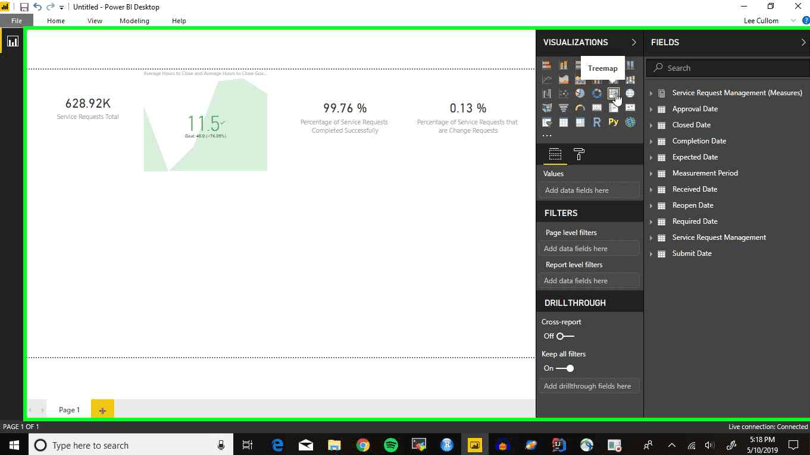Viewport: 810px width, 455px height.
Task: Select the Treemap visualization
Action: pyautogui.click(x=613, y=93)
